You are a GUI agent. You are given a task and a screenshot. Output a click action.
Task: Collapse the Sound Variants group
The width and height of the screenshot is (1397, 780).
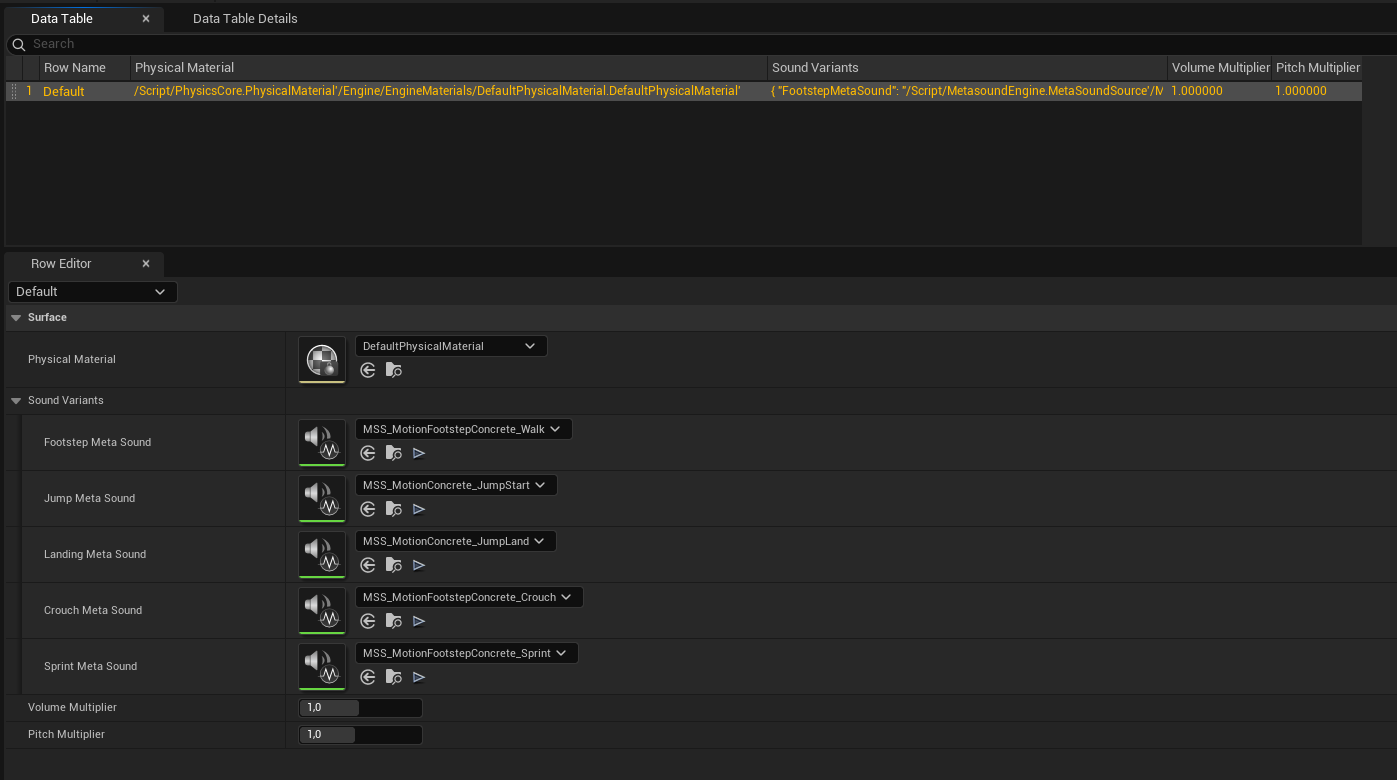tap(16, 401)
